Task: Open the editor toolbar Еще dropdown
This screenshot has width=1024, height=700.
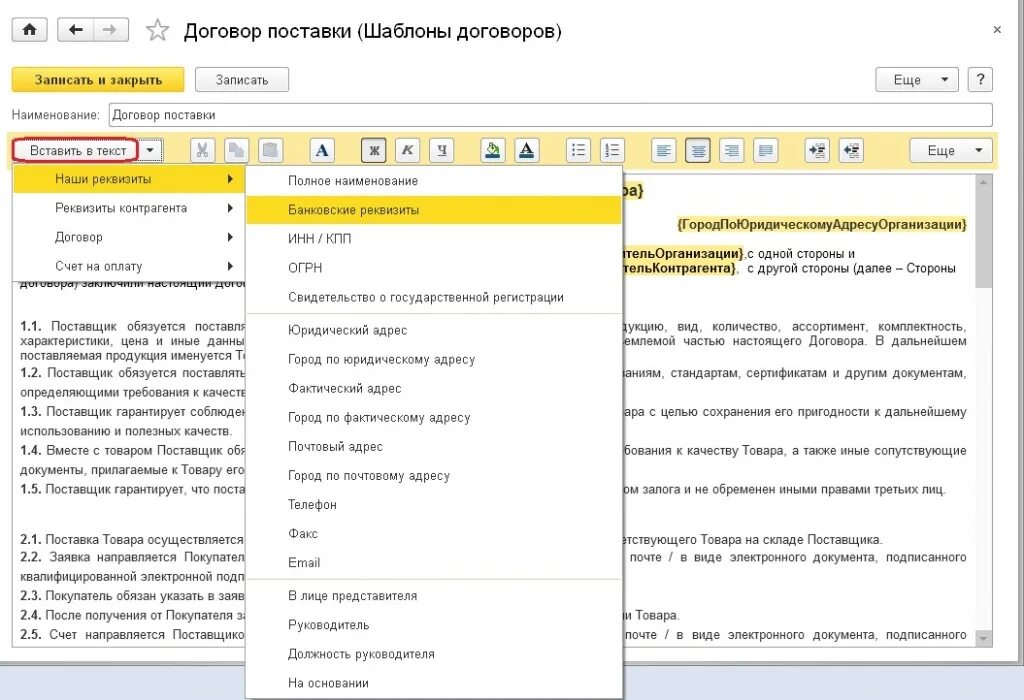Action: pos(951,151)
